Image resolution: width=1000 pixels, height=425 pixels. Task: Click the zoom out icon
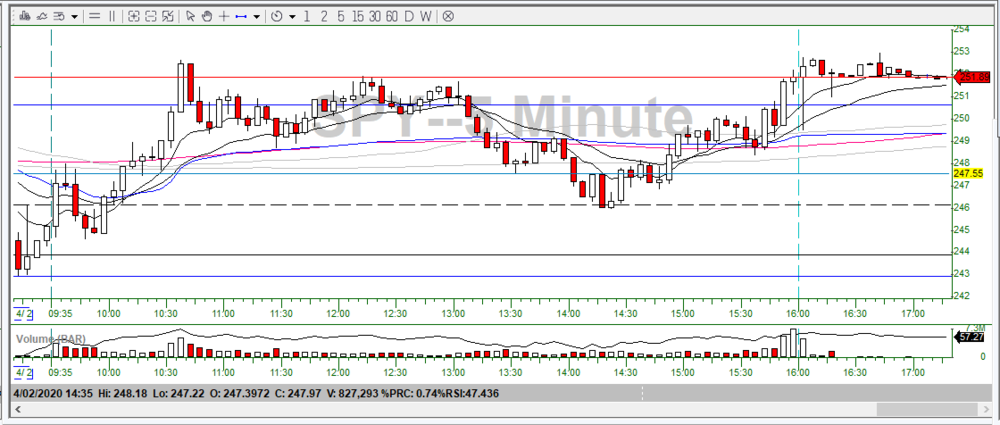[x=149, y=16]
